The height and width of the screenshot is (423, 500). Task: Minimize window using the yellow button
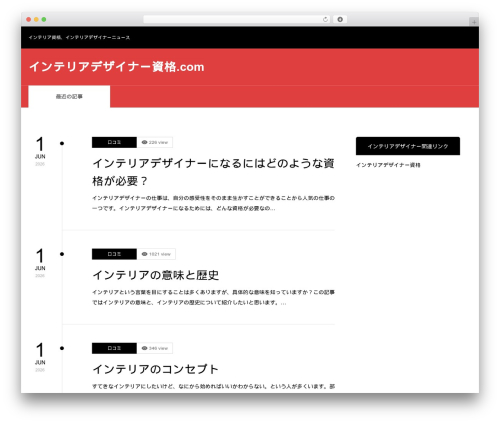[x=36, y=19]
